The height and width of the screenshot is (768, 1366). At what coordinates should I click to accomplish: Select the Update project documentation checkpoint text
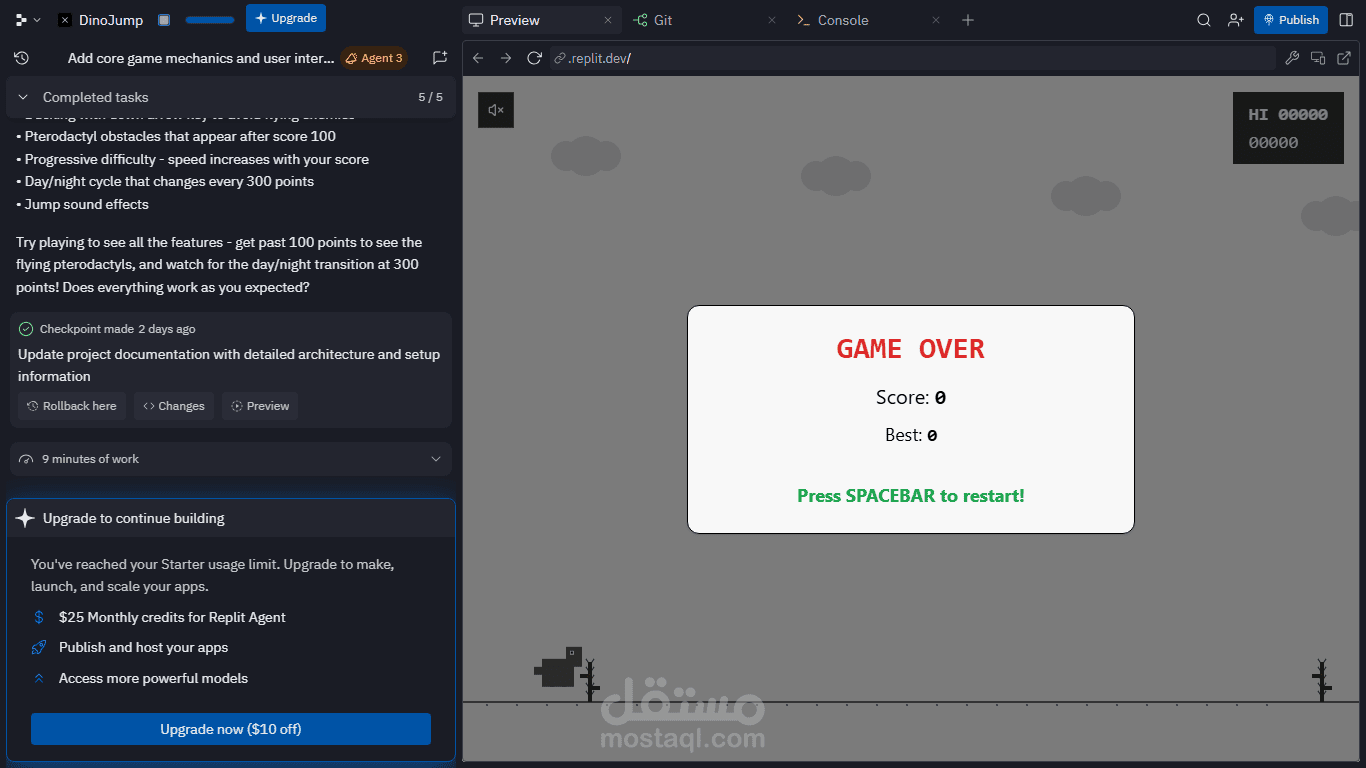229,365
